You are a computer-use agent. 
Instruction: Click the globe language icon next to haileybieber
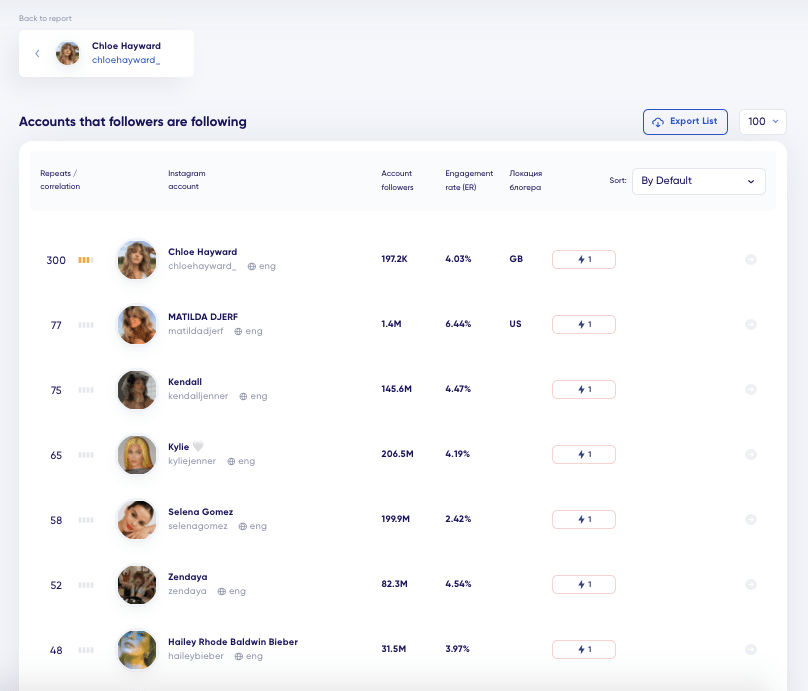(239, 656)
